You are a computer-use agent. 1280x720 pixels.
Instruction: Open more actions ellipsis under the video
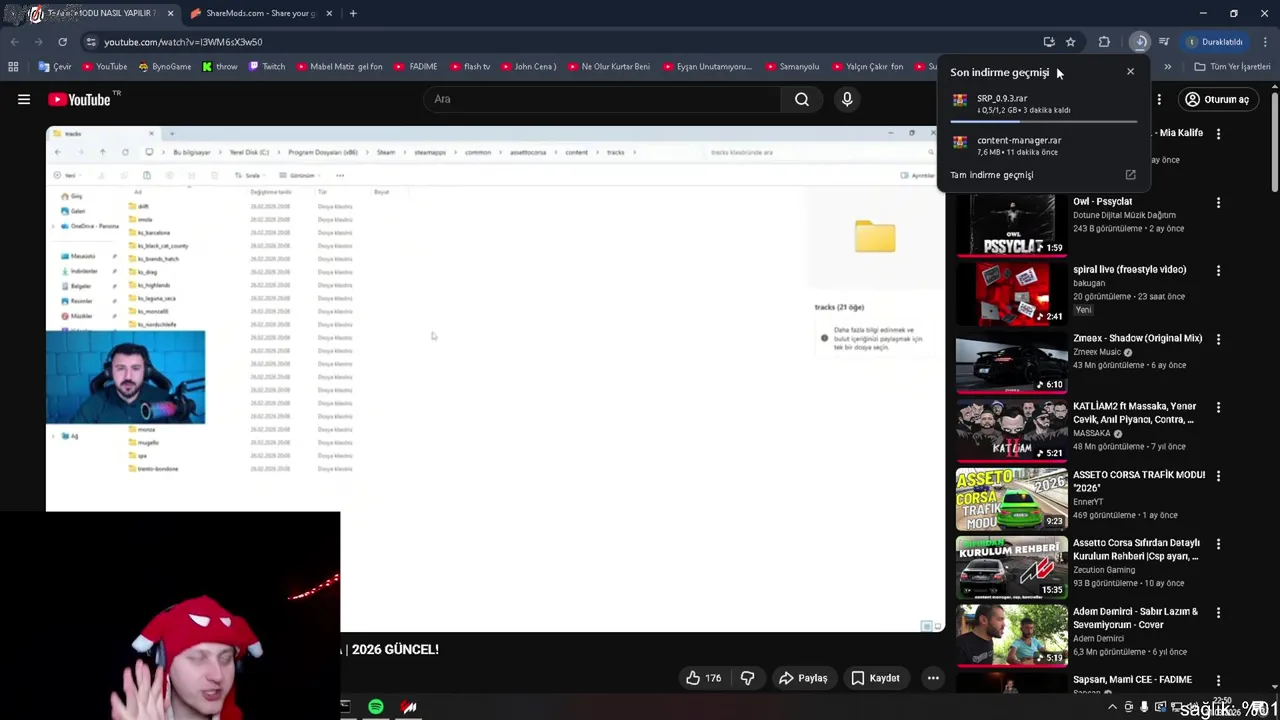tap(933, 678)
